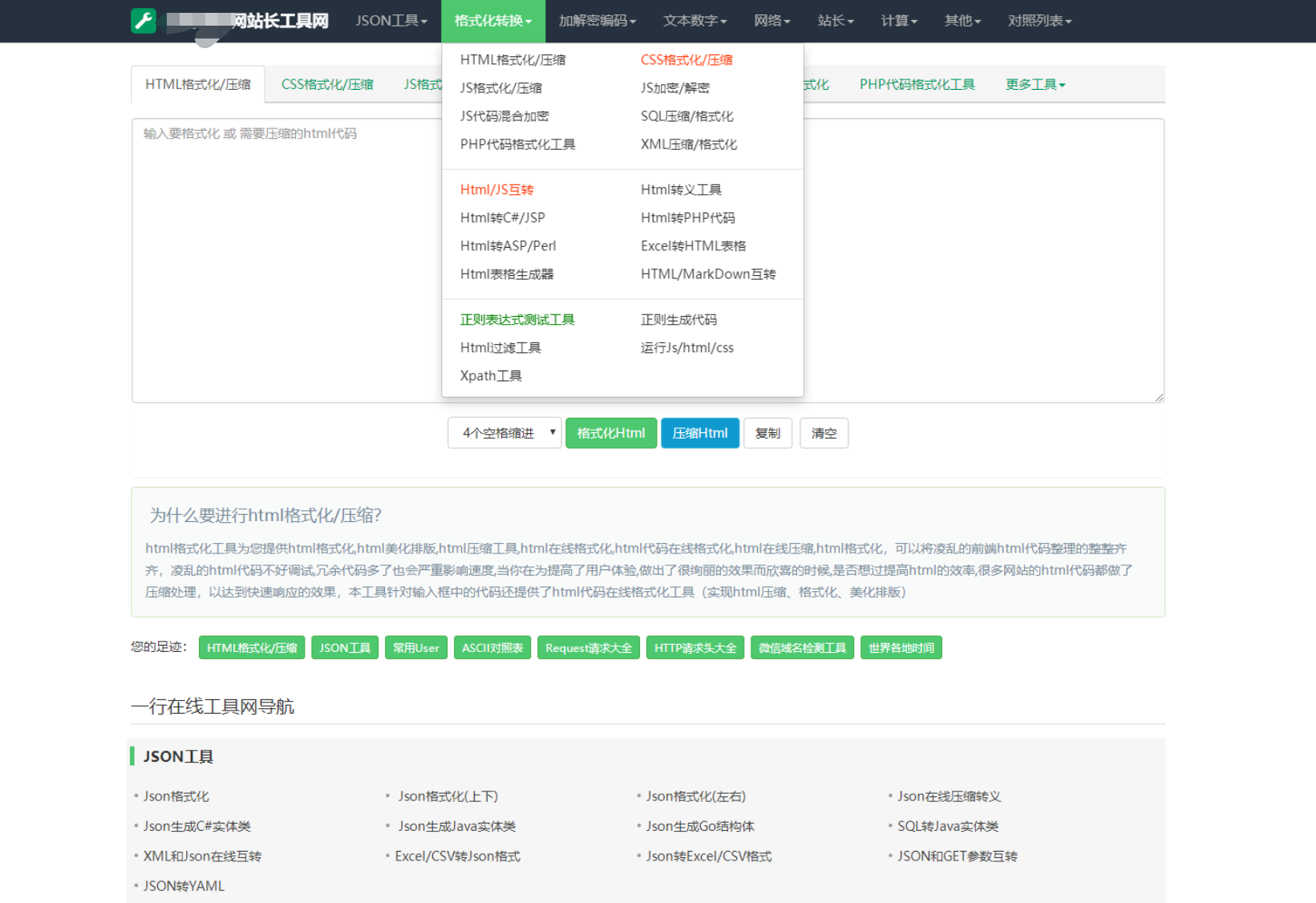Open the 其他 navigation dropdown
Screen dimensions: 1316x903
coord(962,21)
